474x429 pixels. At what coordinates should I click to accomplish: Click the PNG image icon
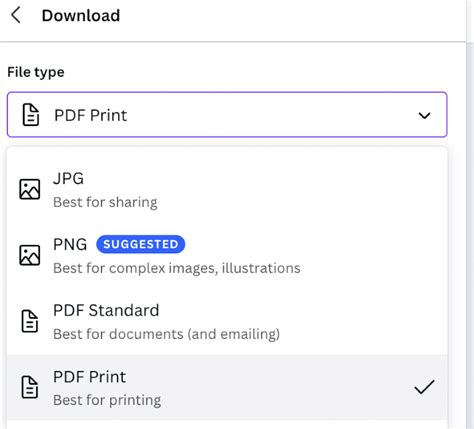point(30,255)
